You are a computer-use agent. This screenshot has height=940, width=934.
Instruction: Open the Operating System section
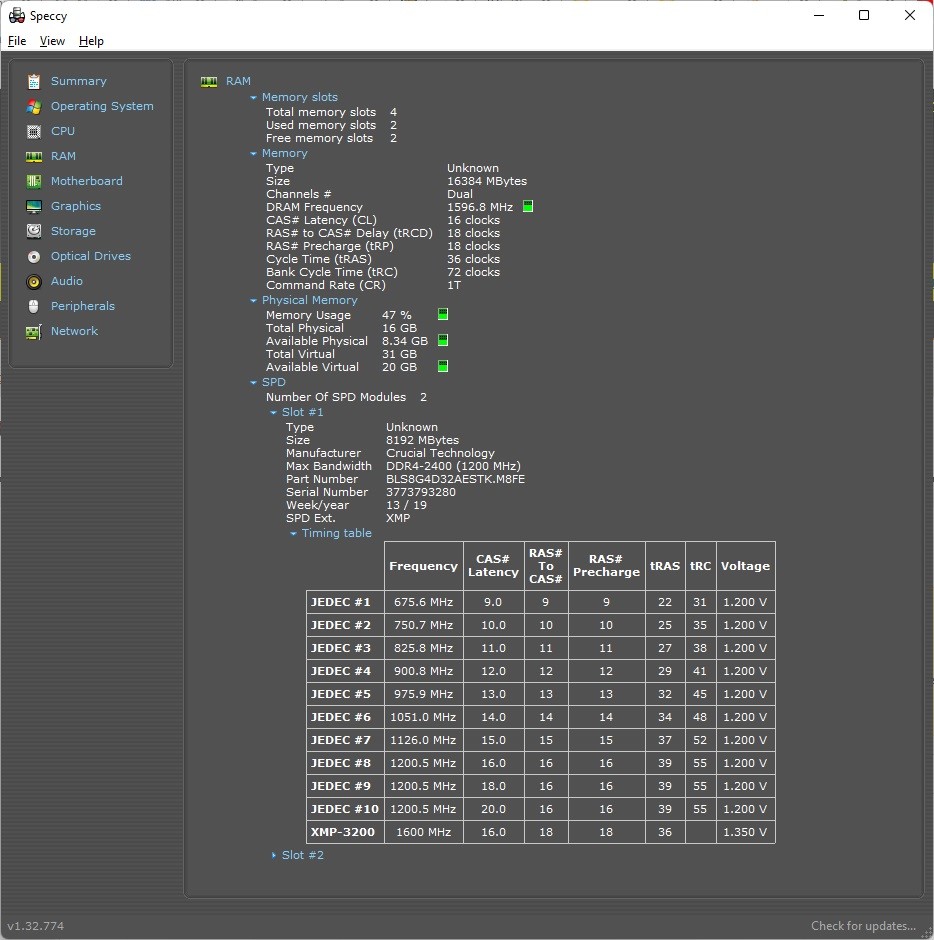tap(102, 106)
